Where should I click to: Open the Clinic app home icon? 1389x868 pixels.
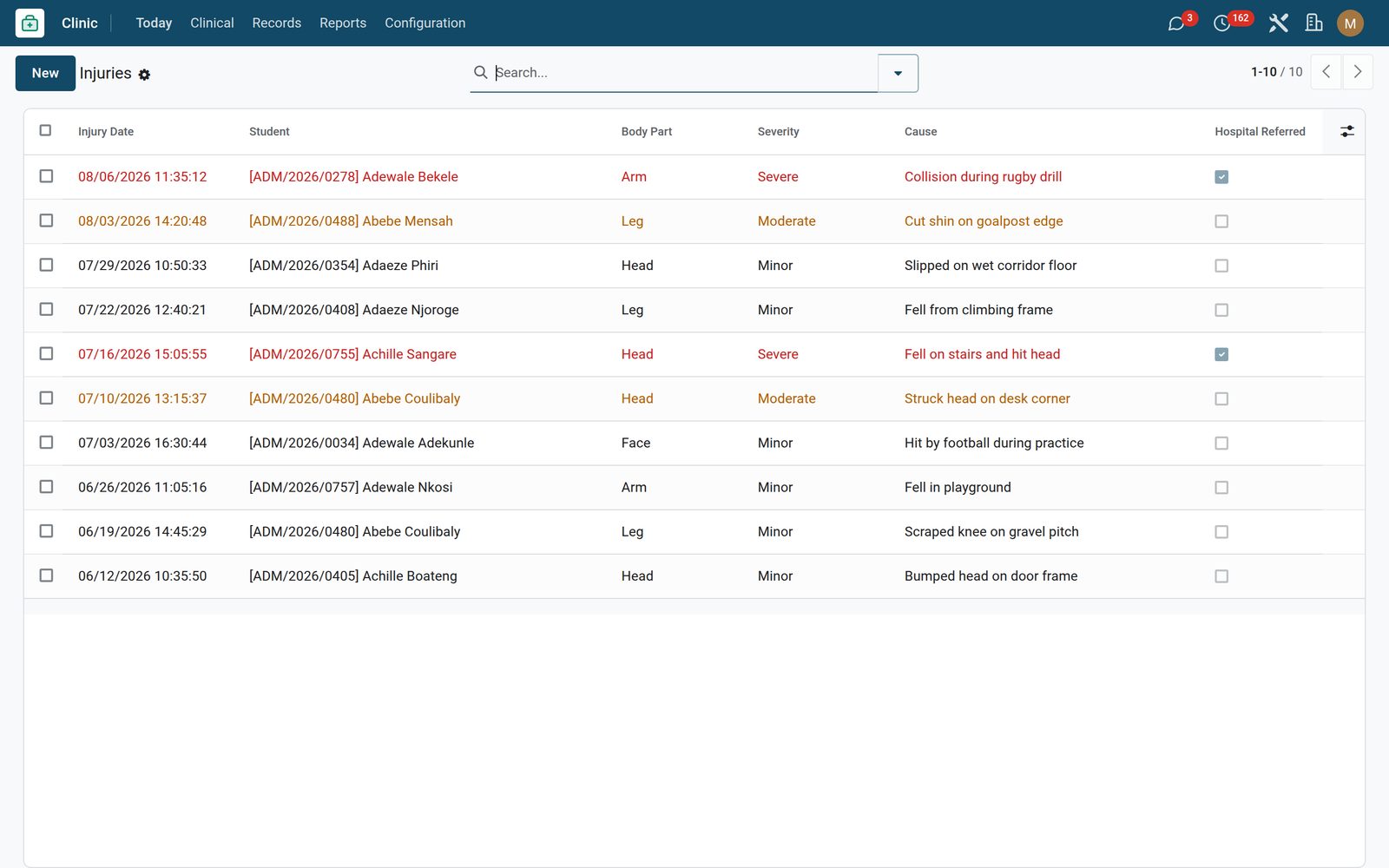pos(30,23)
